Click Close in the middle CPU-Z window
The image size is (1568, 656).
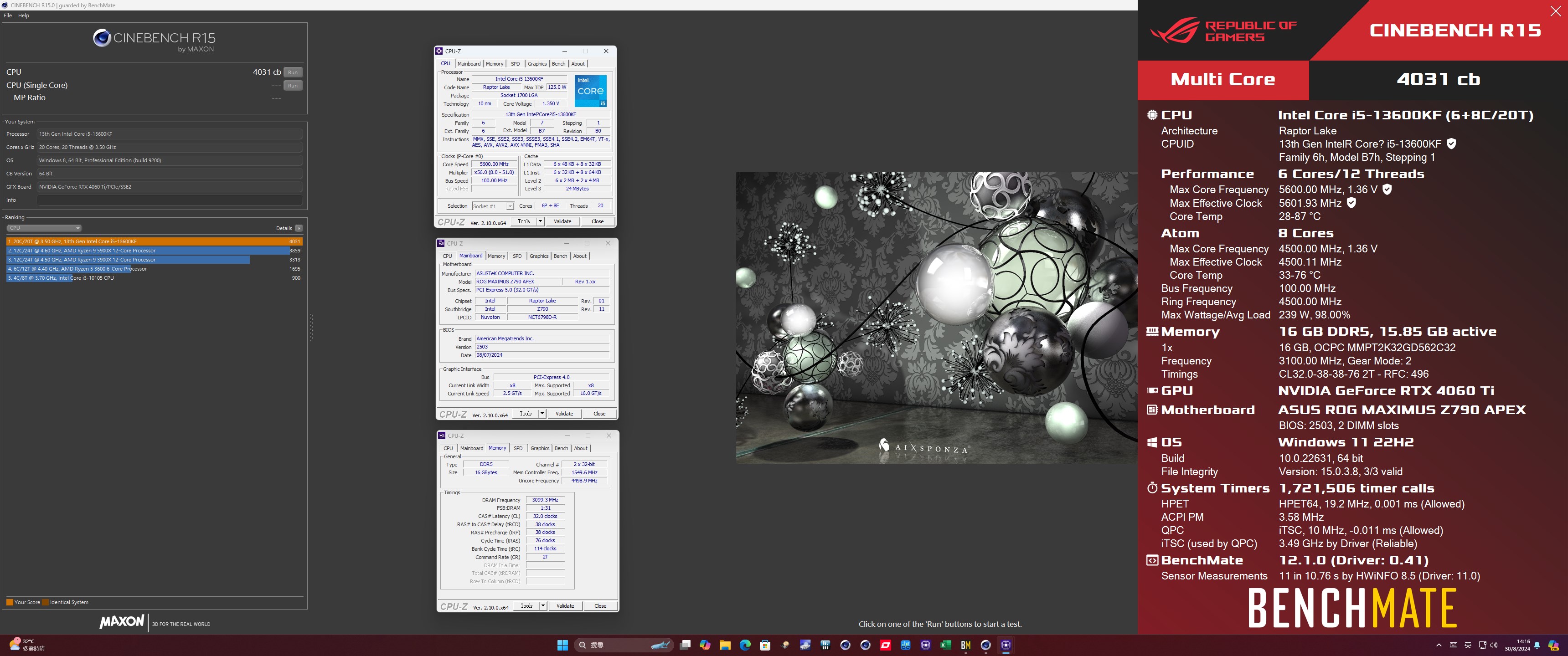click(599, 414)
